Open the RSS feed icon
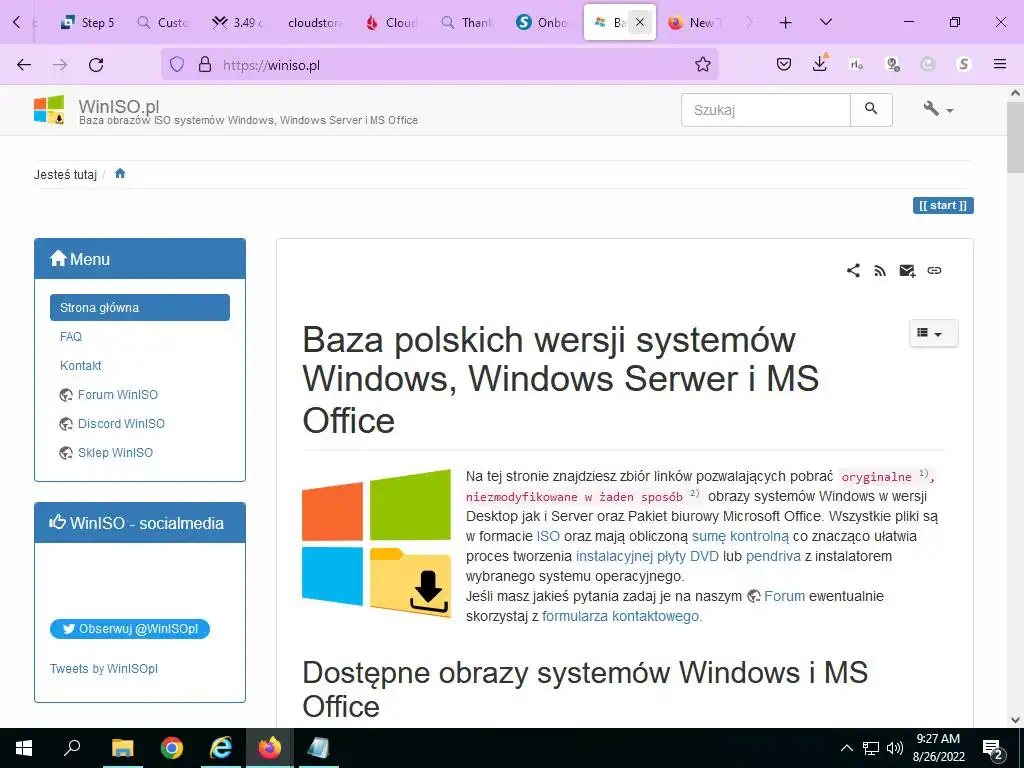 click(x=880, y=270)
